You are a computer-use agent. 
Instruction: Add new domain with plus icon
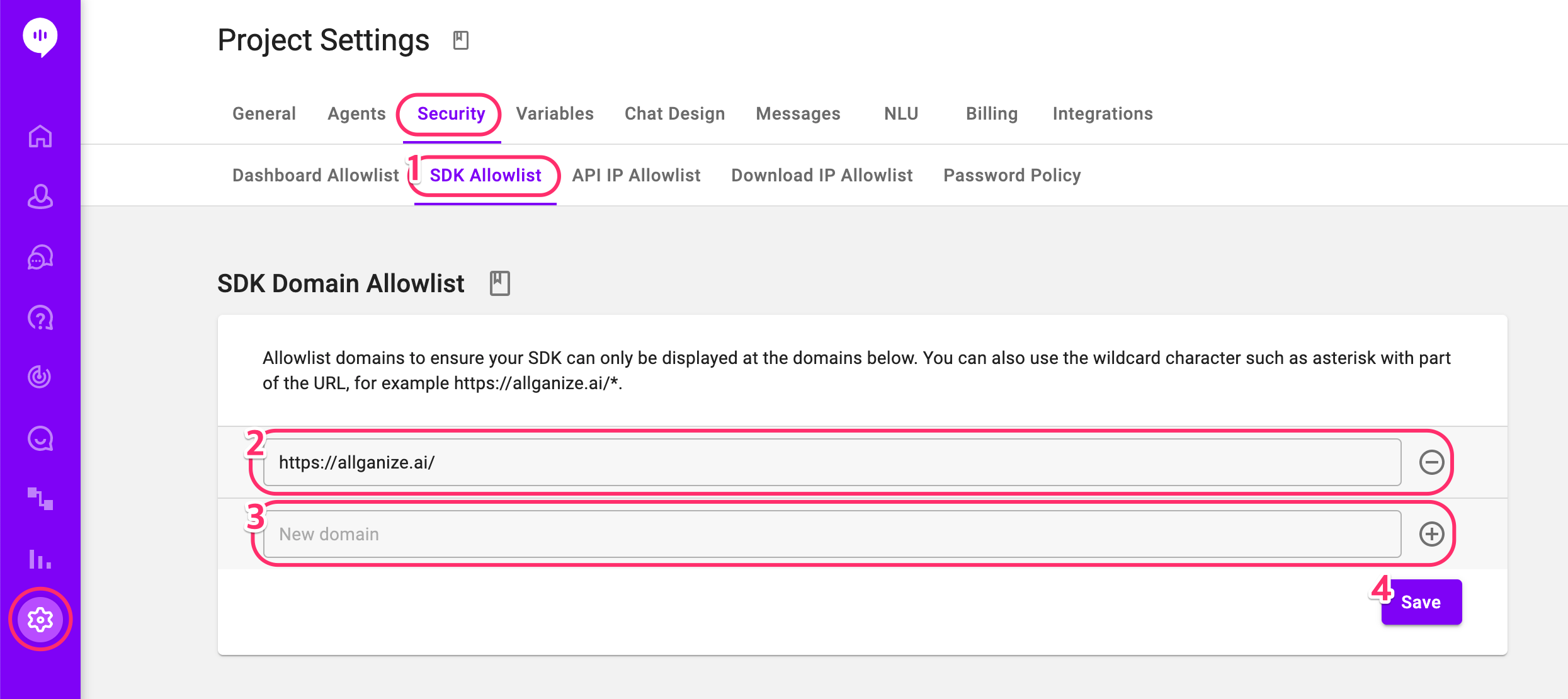coord(1431,534)
